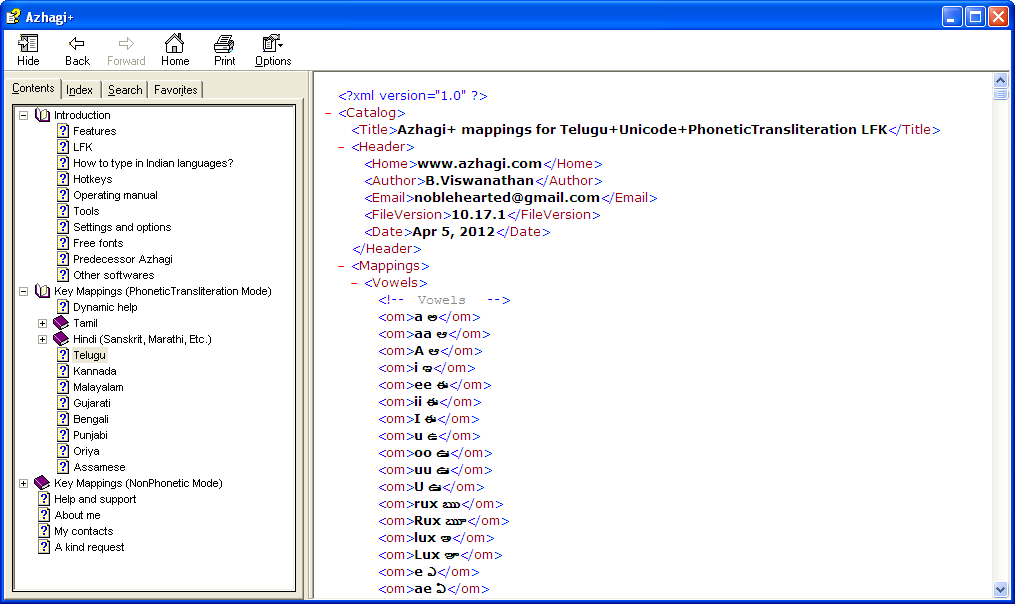Screen dimensions: 1015x604
Task: Collapse the Catalog XML element
Action: (328, 113)
